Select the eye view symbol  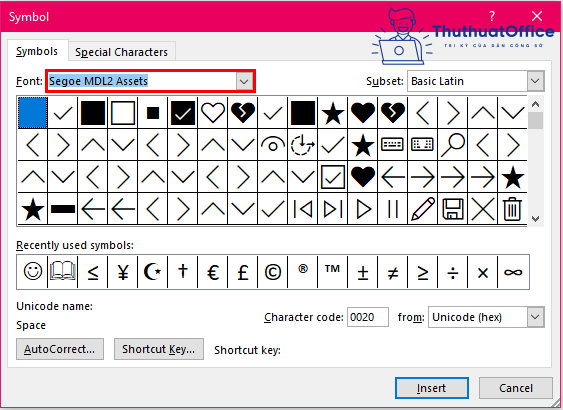click(x=273, y=145)
